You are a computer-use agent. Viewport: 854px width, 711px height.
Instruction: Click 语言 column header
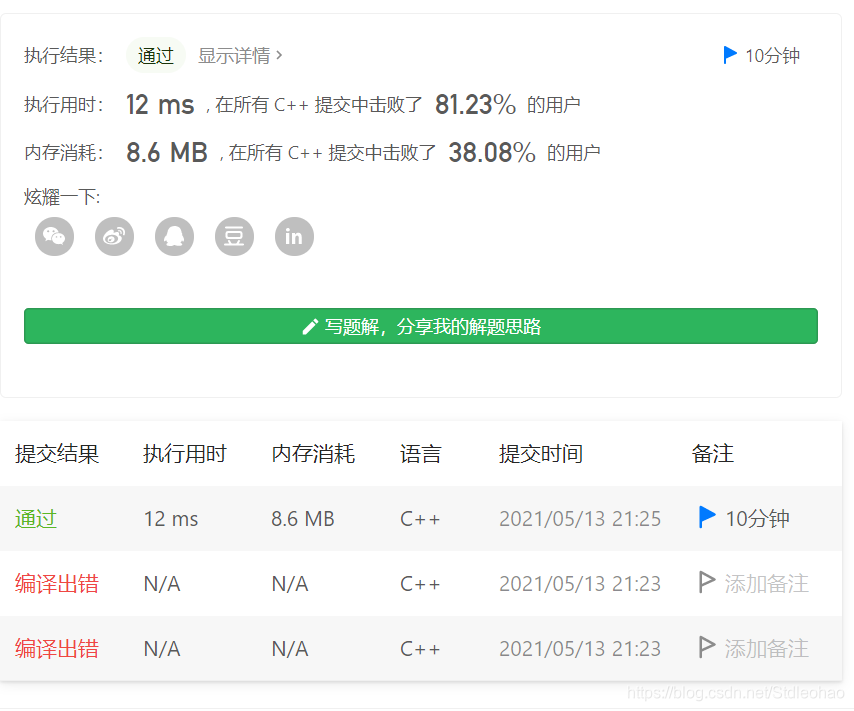point(420,454)
